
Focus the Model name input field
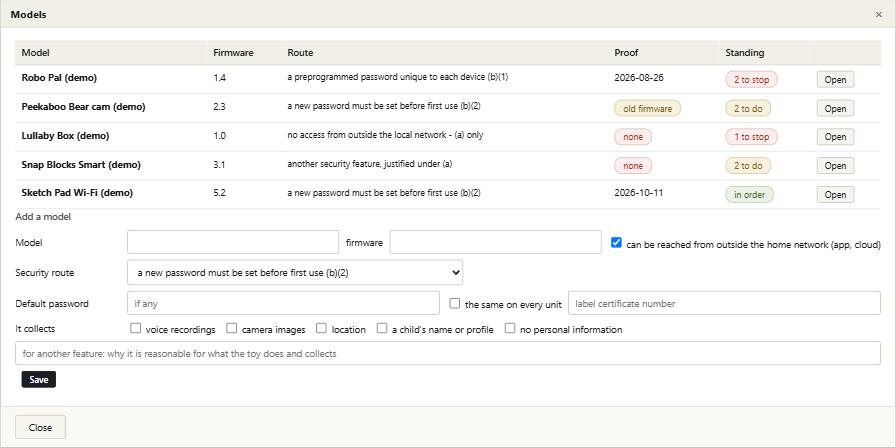233,242
